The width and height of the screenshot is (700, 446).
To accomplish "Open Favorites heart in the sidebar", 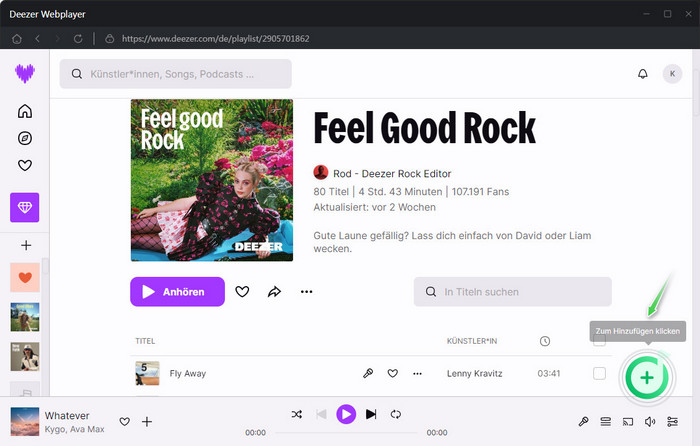I will 25,165.
